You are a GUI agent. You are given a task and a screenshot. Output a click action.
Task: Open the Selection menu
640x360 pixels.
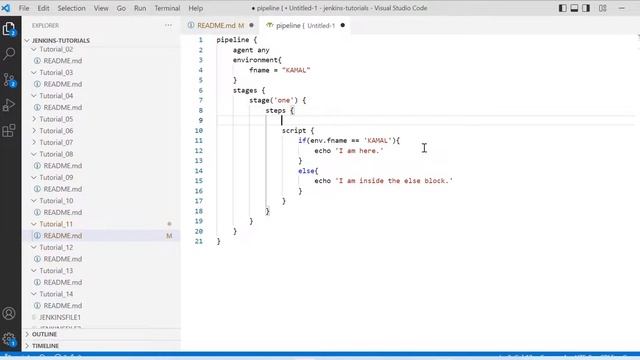point(71,8)
